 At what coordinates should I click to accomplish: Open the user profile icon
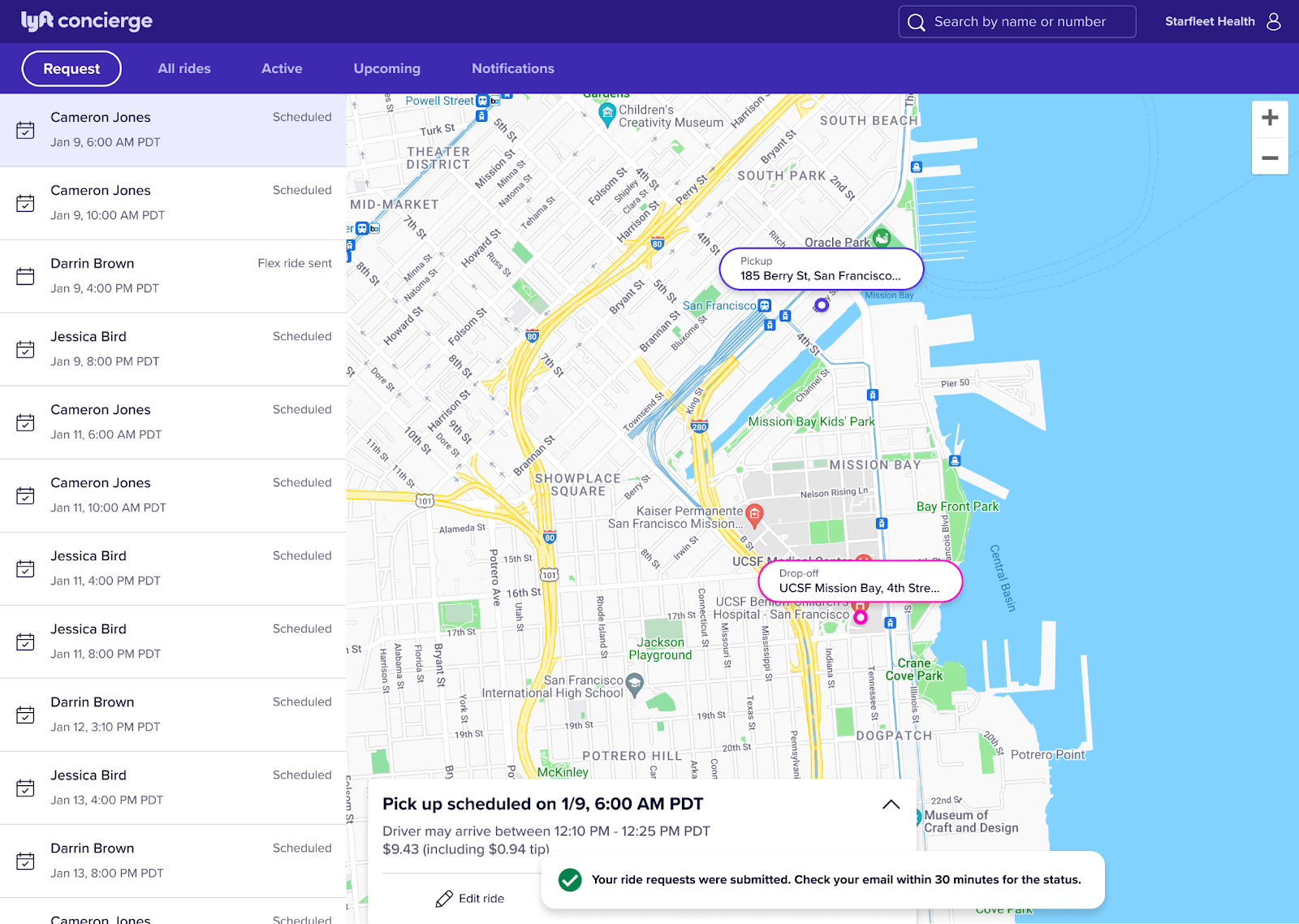coord(1274,21)
